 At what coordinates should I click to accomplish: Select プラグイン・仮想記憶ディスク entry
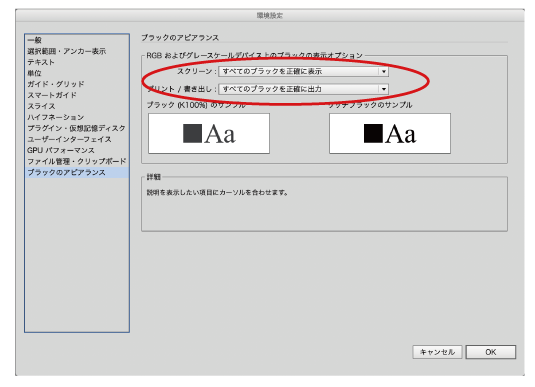pyautogui.click(x=76, y=128)
